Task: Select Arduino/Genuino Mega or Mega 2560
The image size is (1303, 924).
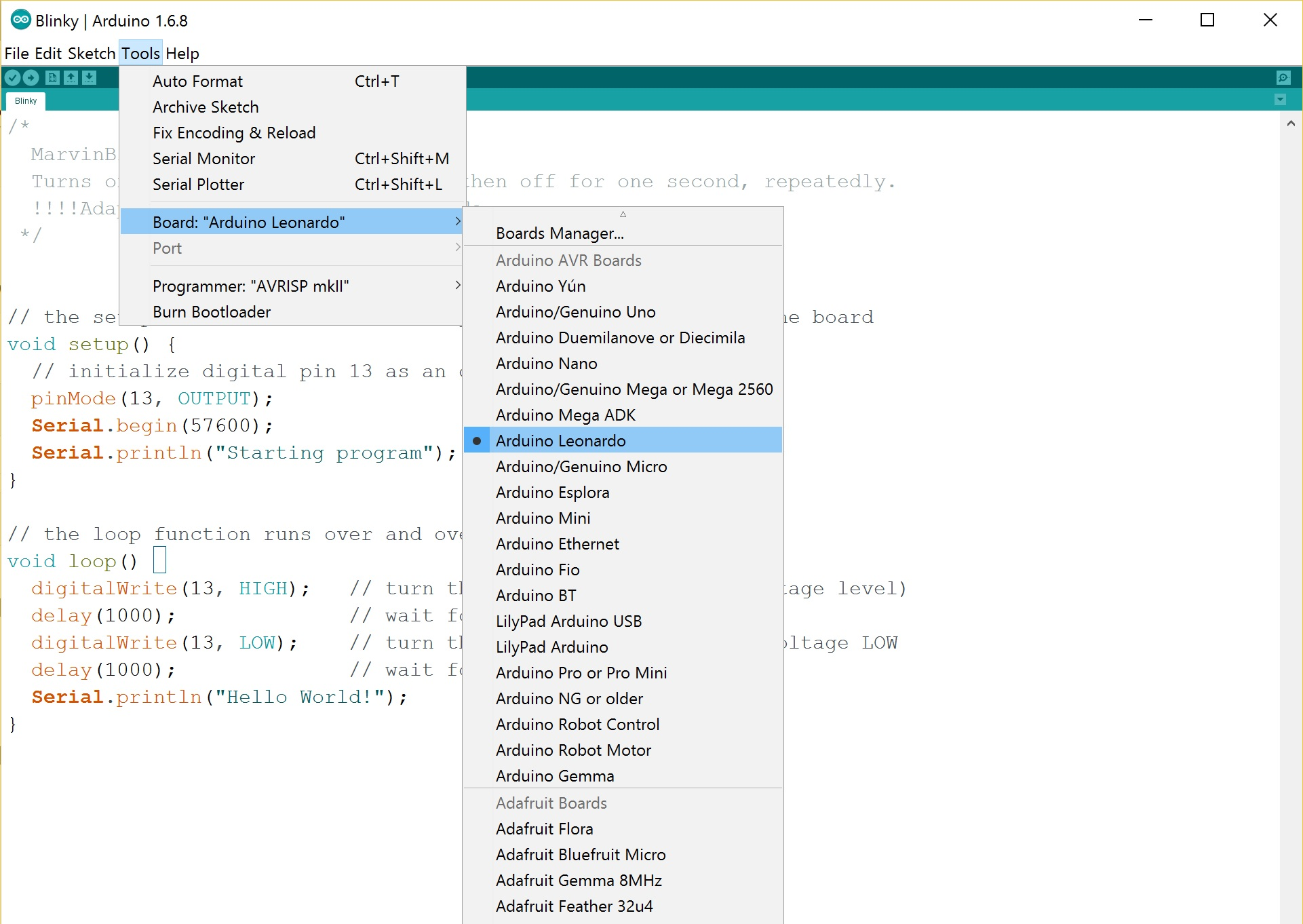Action: [623, 389]
